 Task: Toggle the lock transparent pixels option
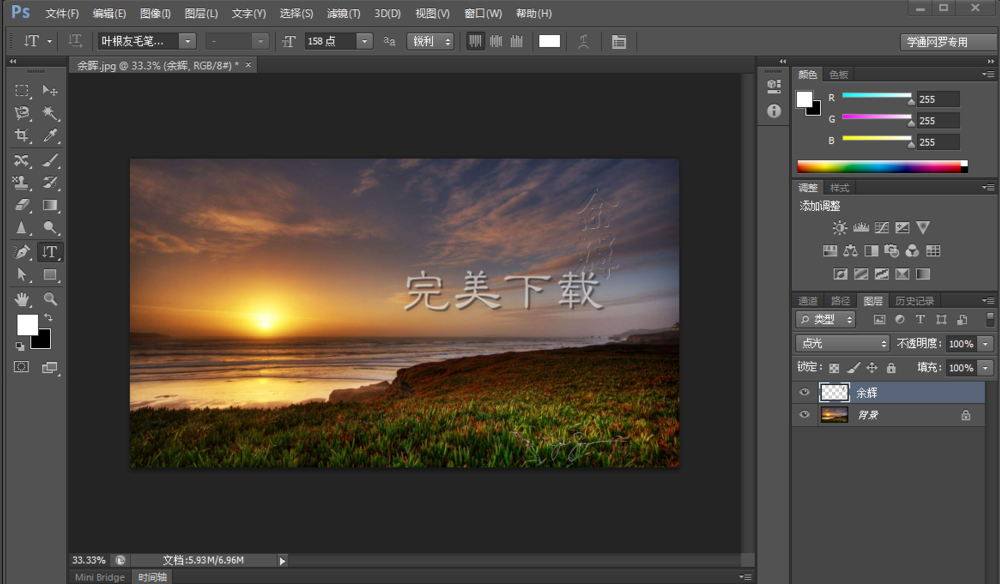834,368
